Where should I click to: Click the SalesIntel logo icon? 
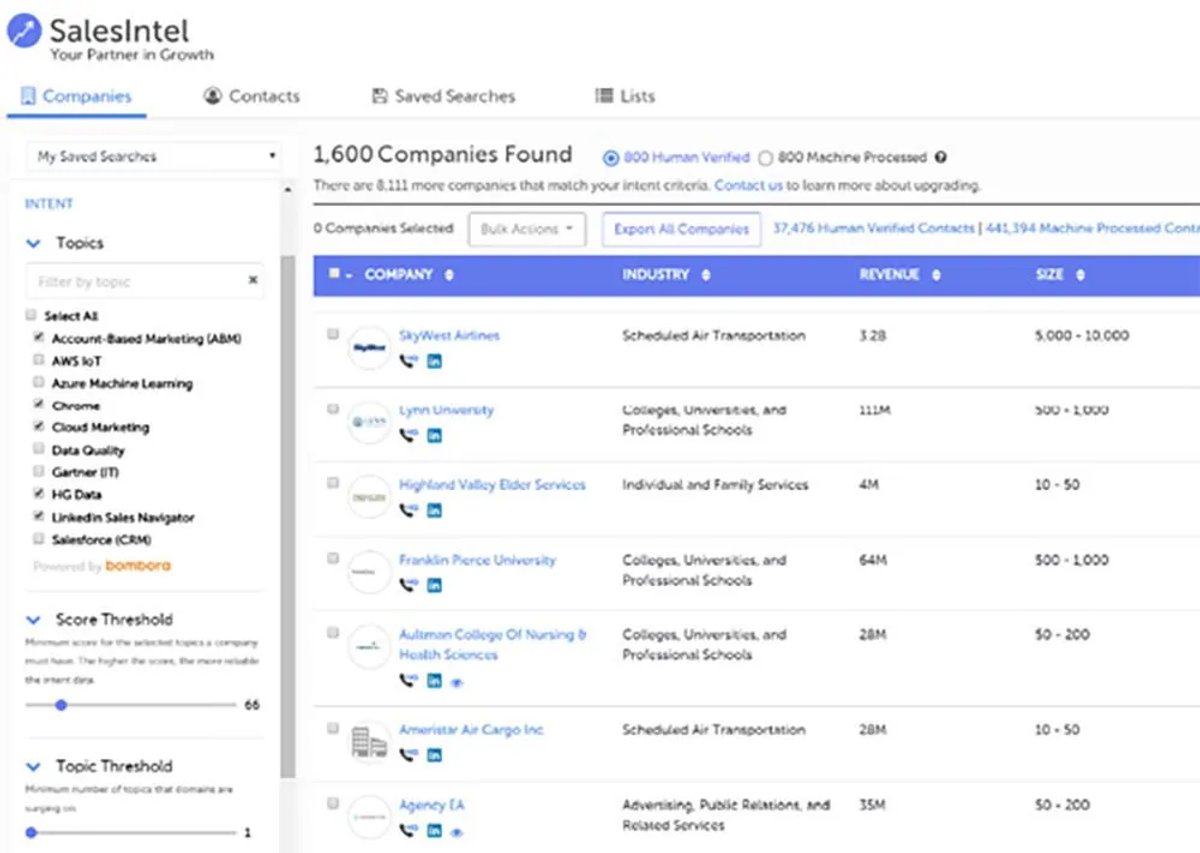pyautogui.click(x=24, y=31)
